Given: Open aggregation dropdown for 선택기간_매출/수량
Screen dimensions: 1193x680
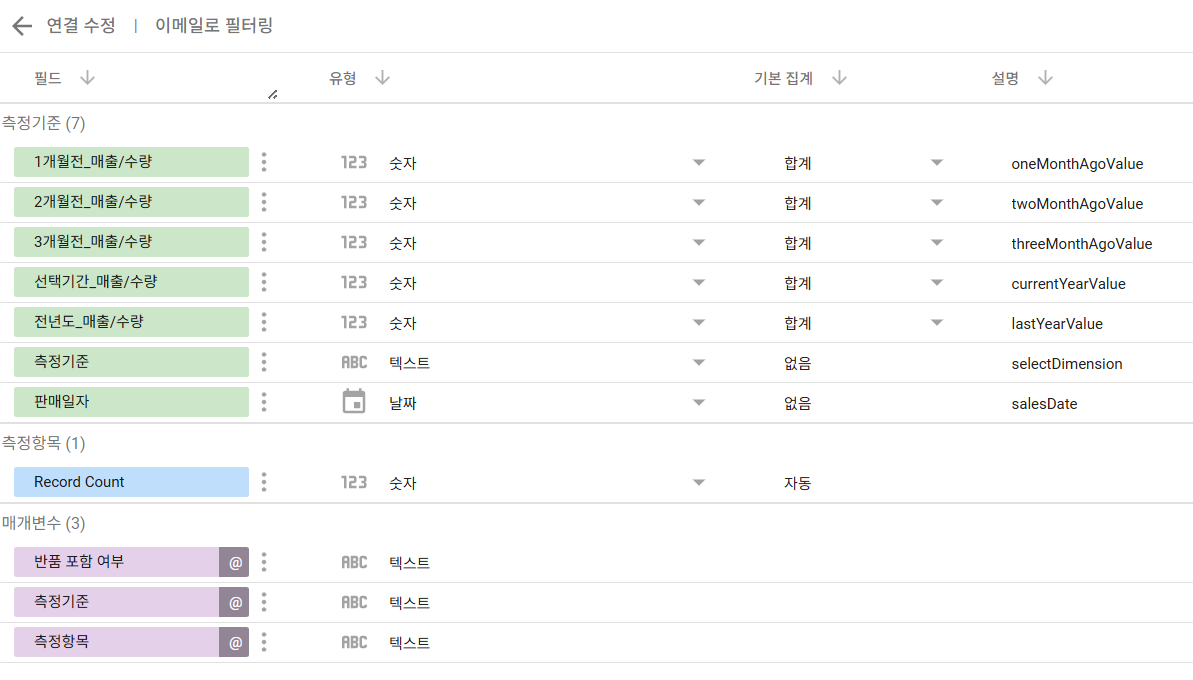Looking at the screenshot, I should pyautogui.click(x=937, y=282).
